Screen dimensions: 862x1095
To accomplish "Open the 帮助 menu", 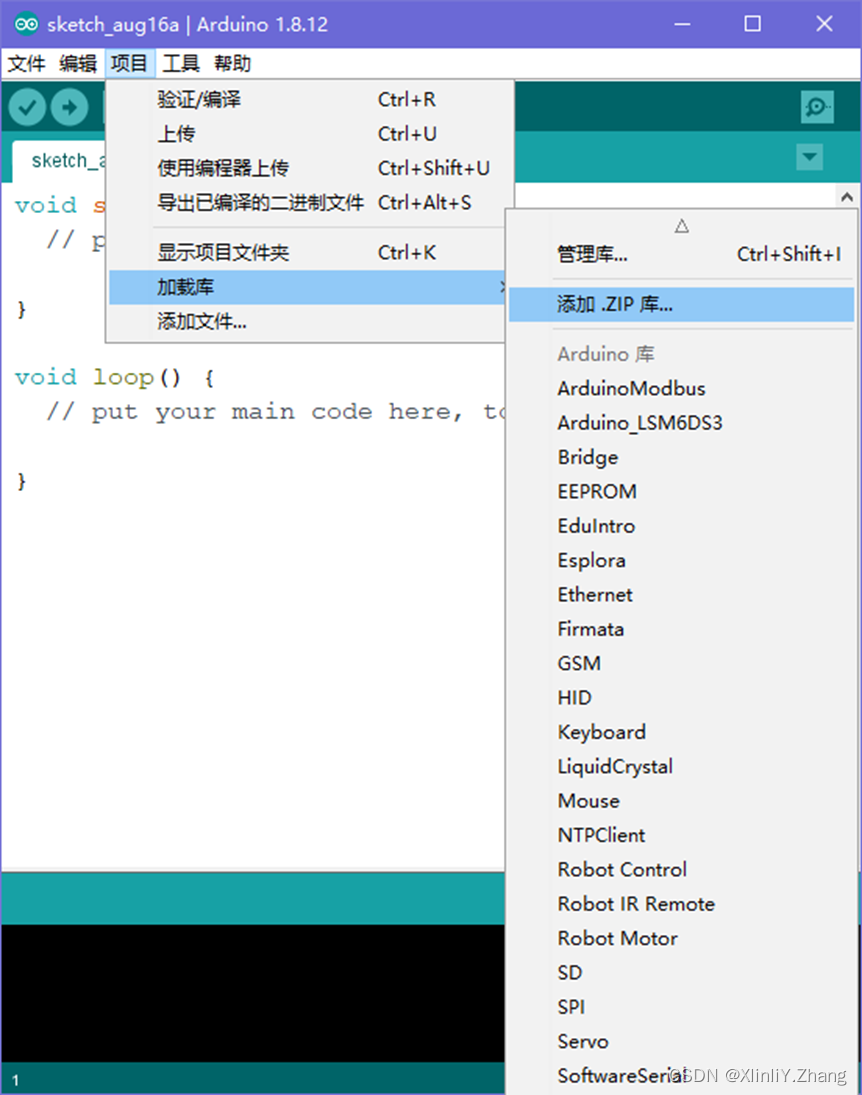I will (x=233, y=64).
